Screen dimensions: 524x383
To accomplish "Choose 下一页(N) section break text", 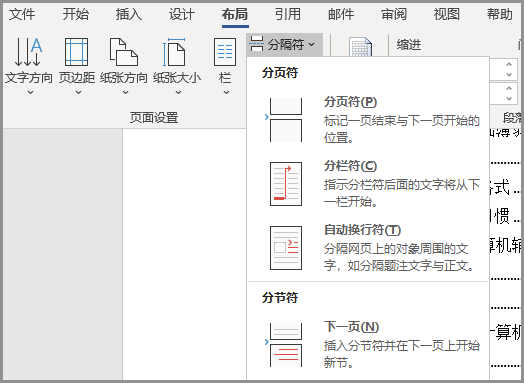I will (351, 327).
